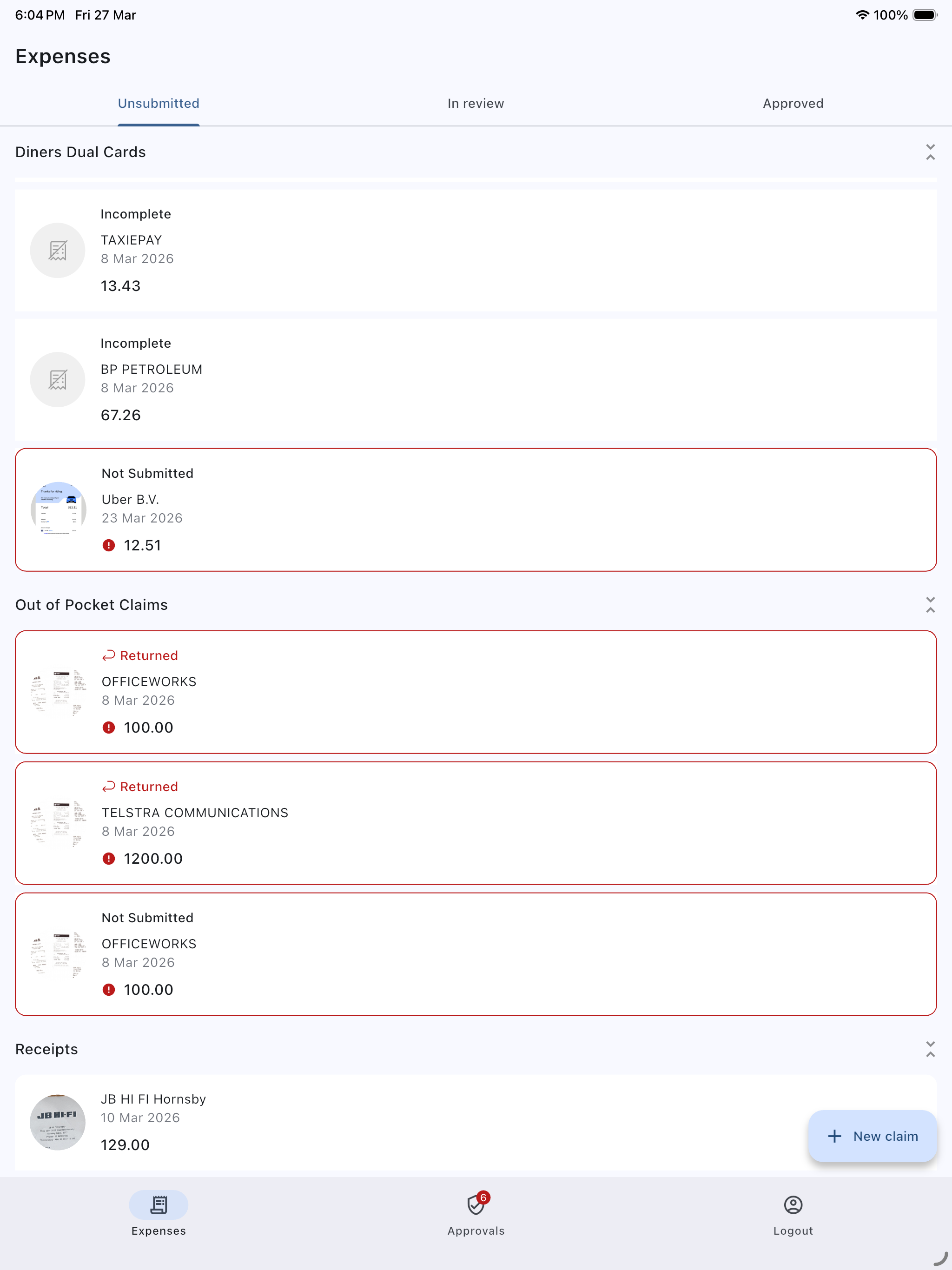Screen dimensions: 952x1270
Task: Tap the Expenses page title
Action: [x=63, y=56]
